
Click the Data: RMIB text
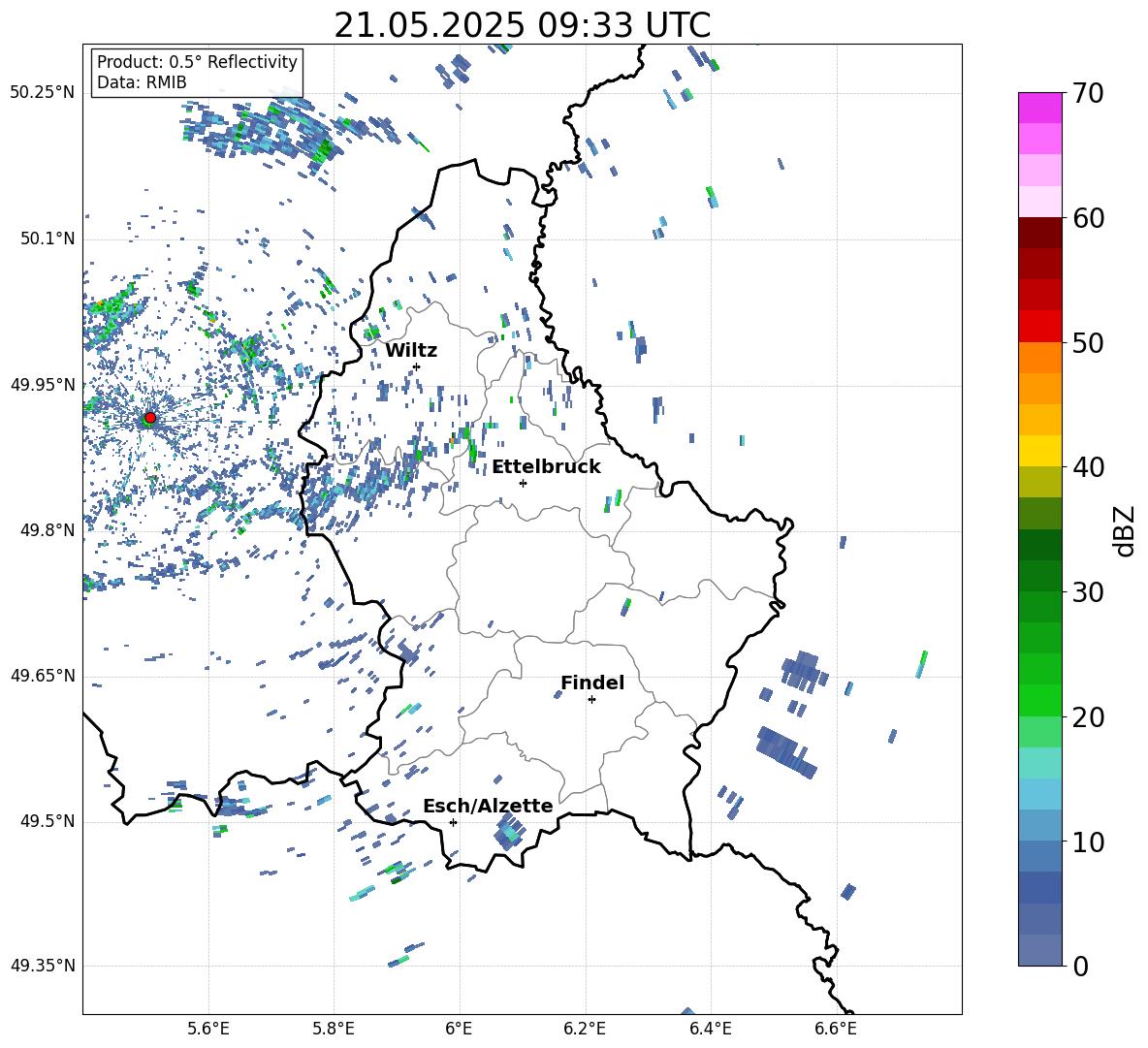(142, 82)
